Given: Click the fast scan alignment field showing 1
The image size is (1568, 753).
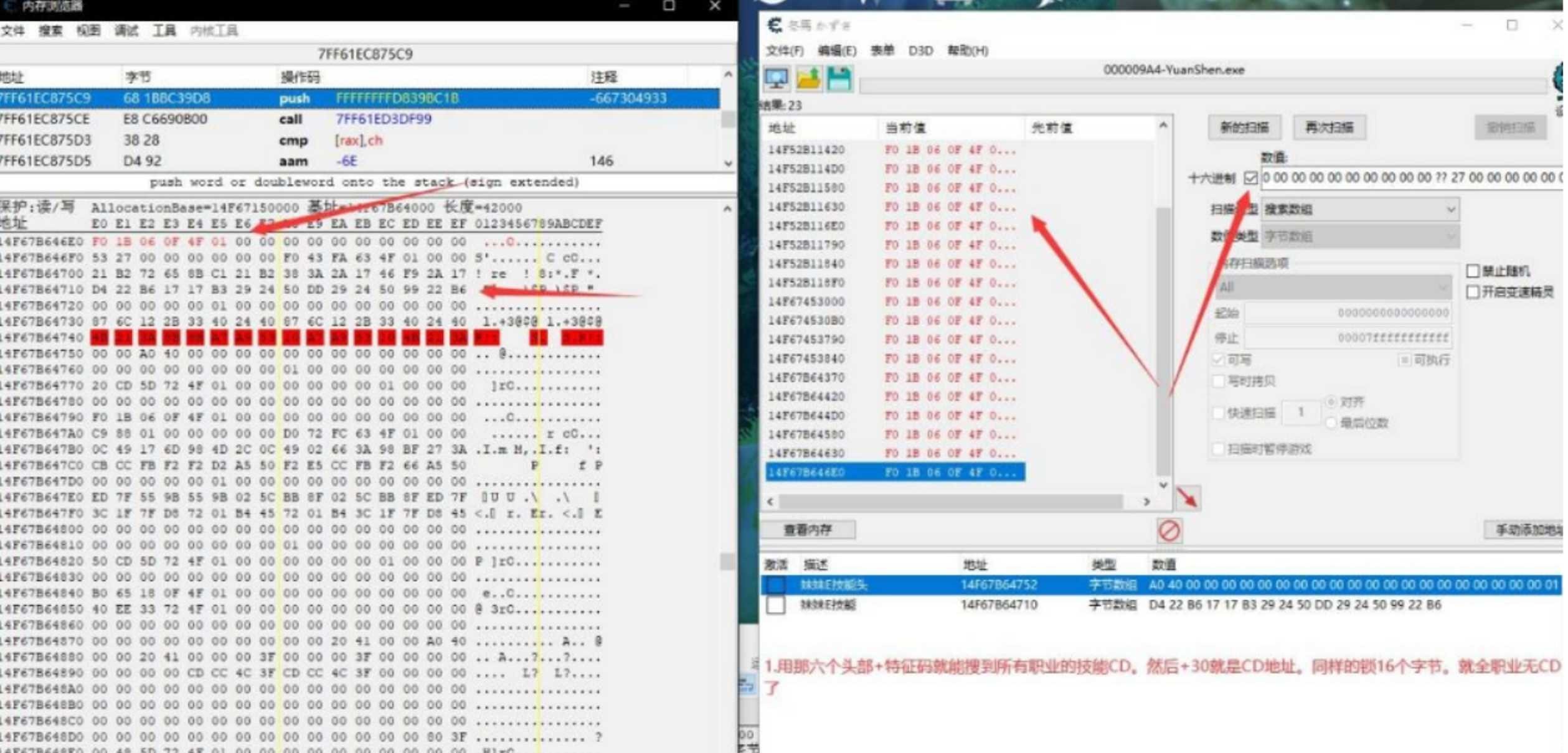Looking at the screenshot, I should [1301, 412].
